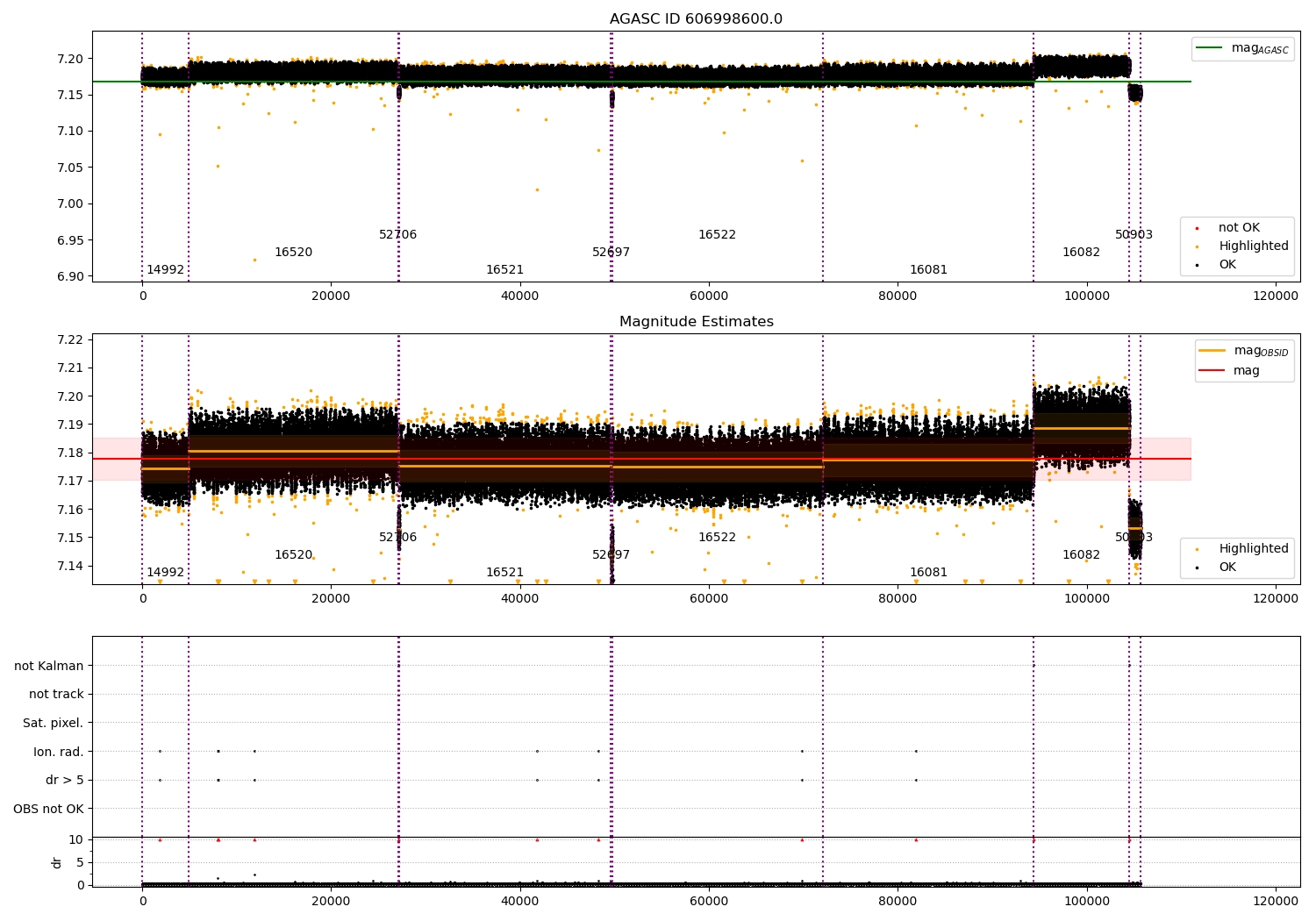Image resolution: width=1316 pixels, height=921 pixels.
Task: Click OBSID label 16521 in the AGASC plot
Action: coord(504,270)
